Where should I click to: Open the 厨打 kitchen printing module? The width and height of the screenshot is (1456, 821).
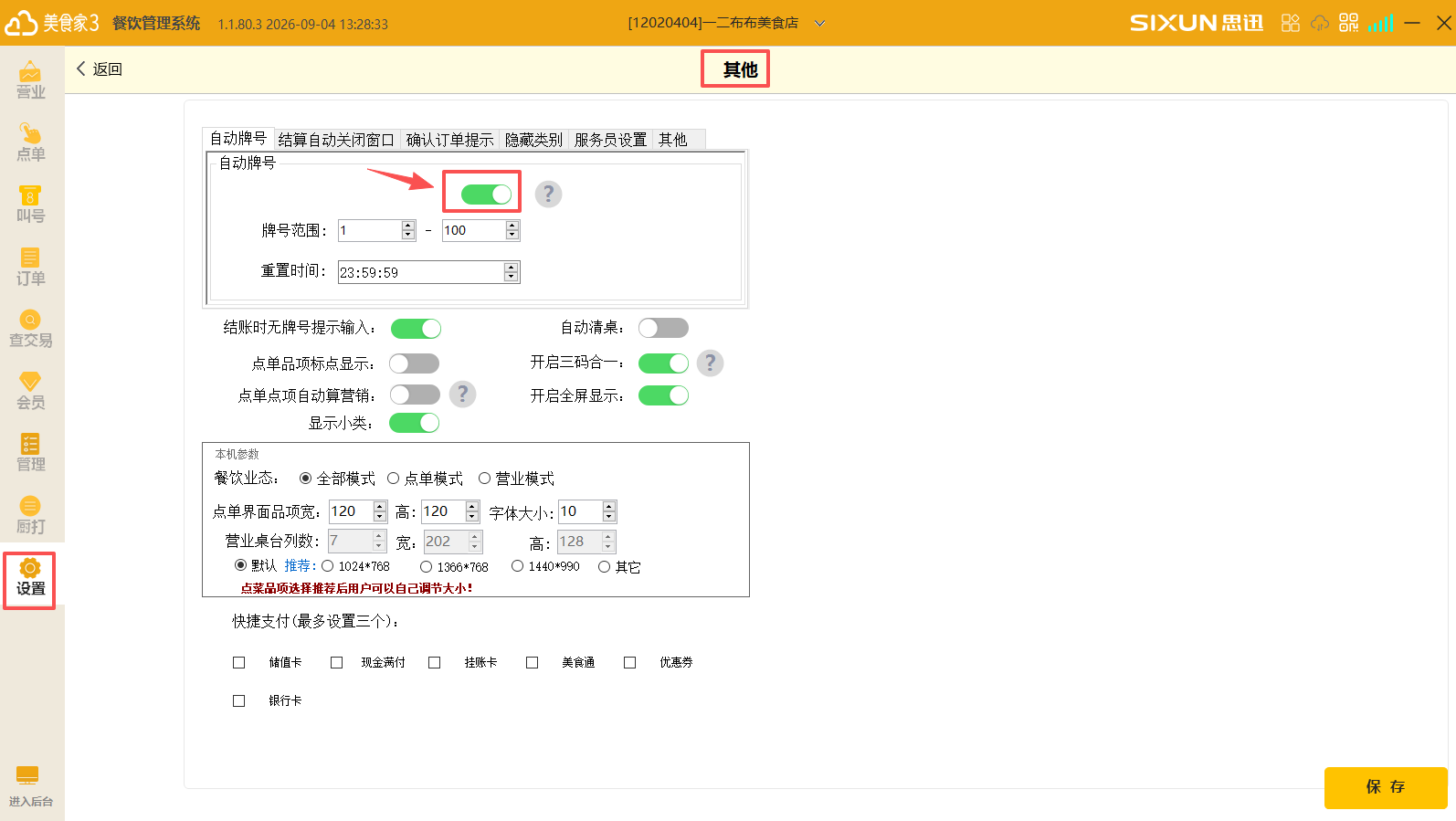click(31, 515)
